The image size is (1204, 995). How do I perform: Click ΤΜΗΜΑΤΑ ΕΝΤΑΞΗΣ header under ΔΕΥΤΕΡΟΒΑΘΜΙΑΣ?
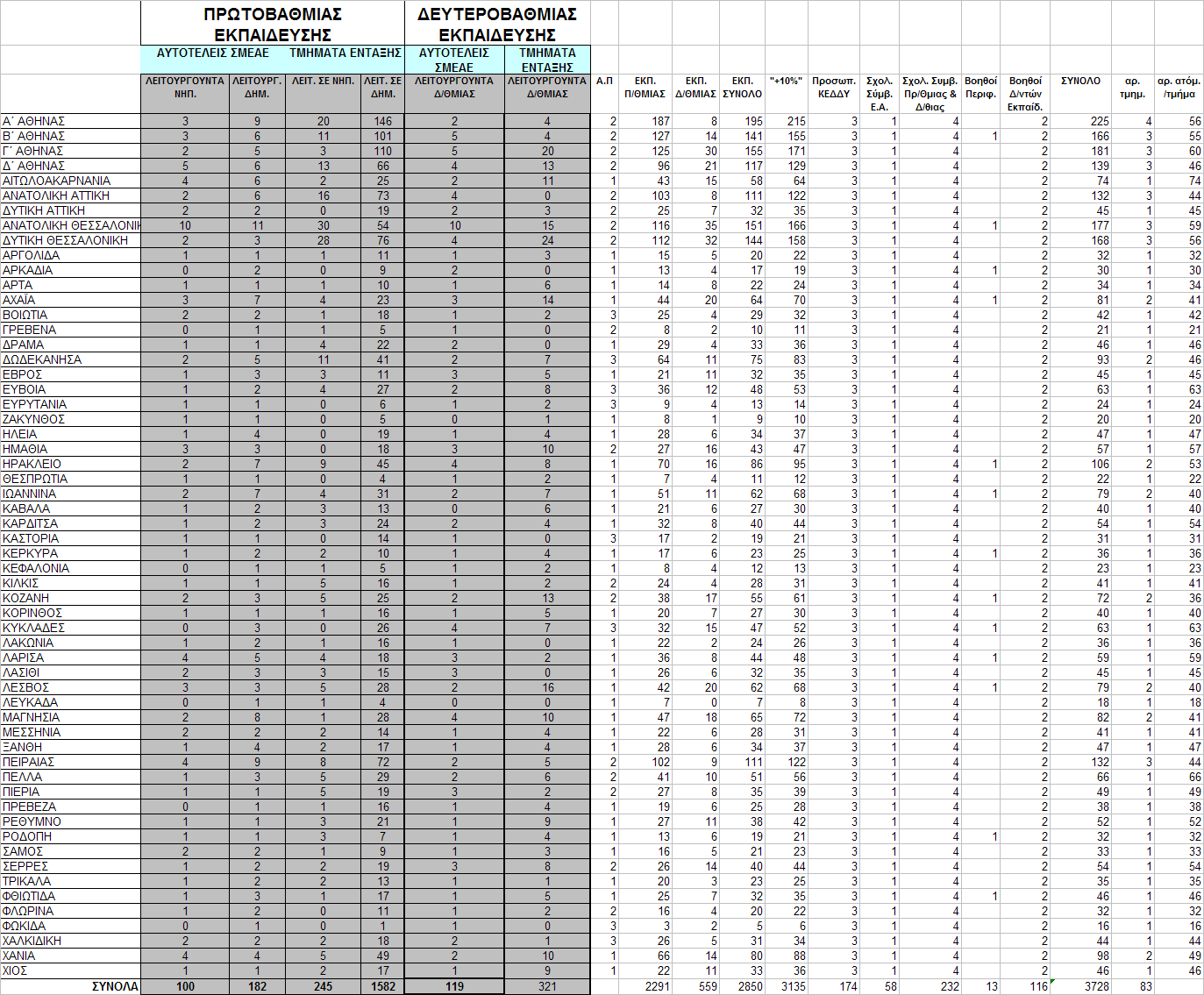point(547,60)
